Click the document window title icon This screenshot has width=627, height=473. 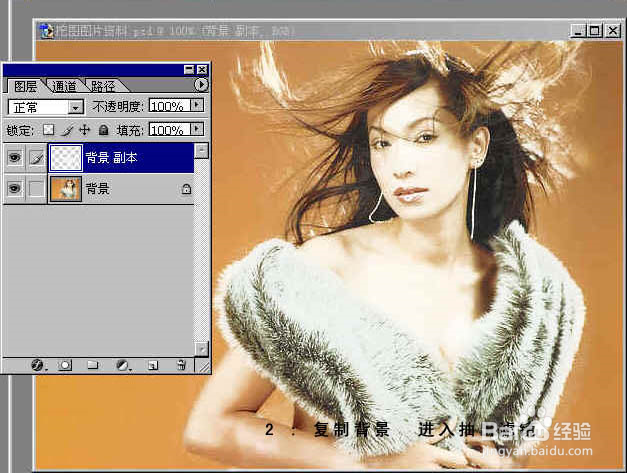(x=47, y=31)
